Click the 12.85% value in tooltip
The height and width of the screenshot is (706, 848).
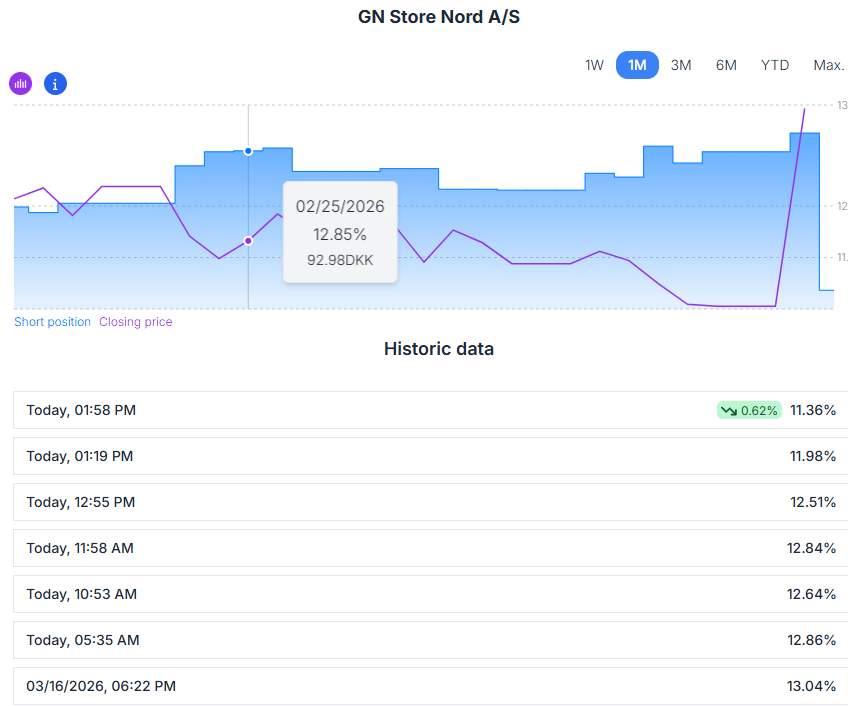[x=340, y=234]
